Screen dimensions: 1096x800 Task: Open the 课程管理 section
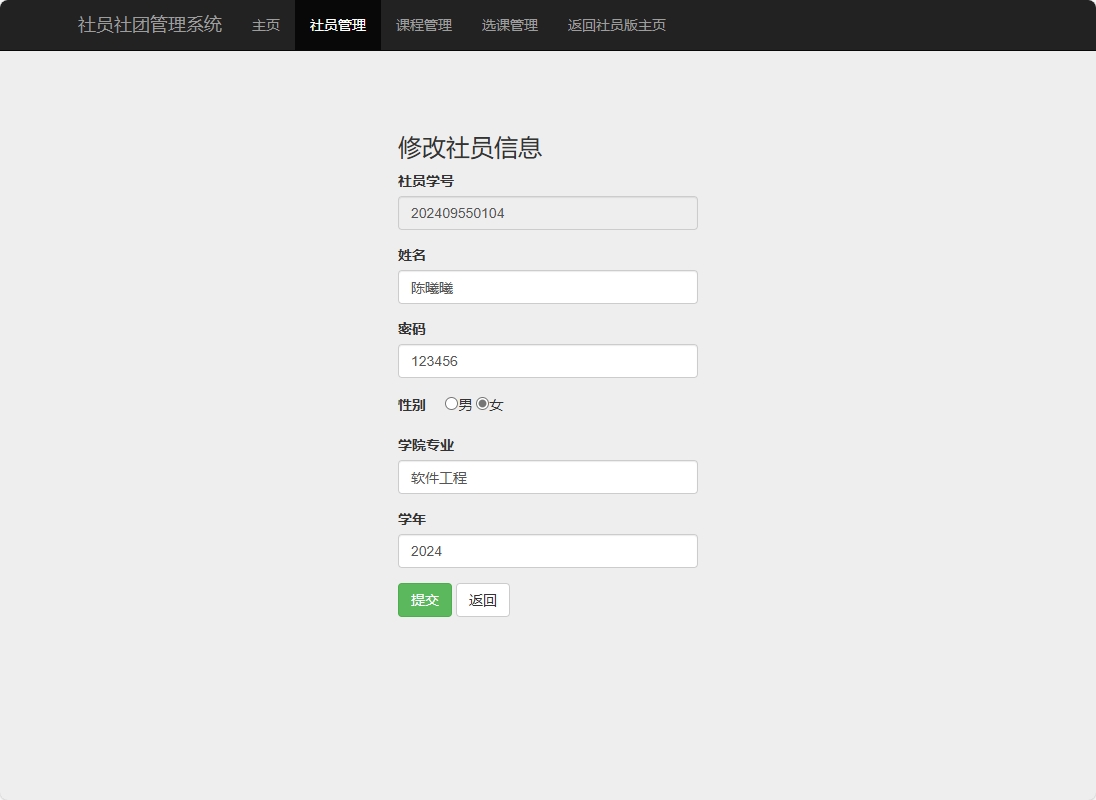[423, 25]
